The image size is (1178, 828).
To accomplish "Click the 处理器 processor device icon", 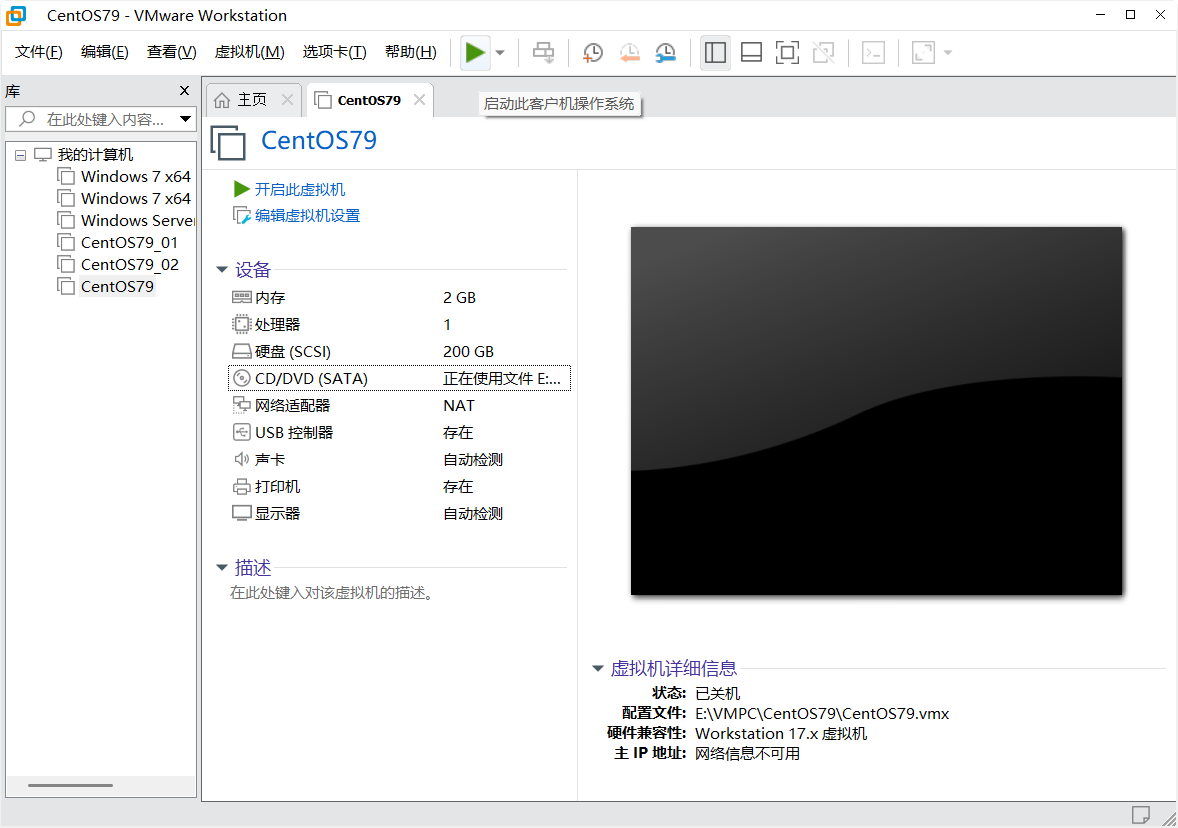I will [241, 324].
